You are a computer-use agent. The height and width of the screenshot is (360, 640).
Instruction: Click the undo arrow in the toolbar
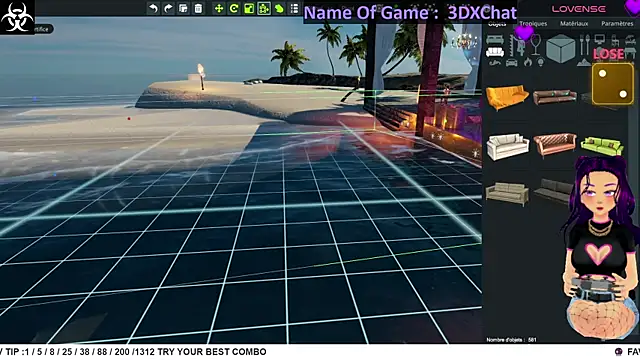coord(153,8)
